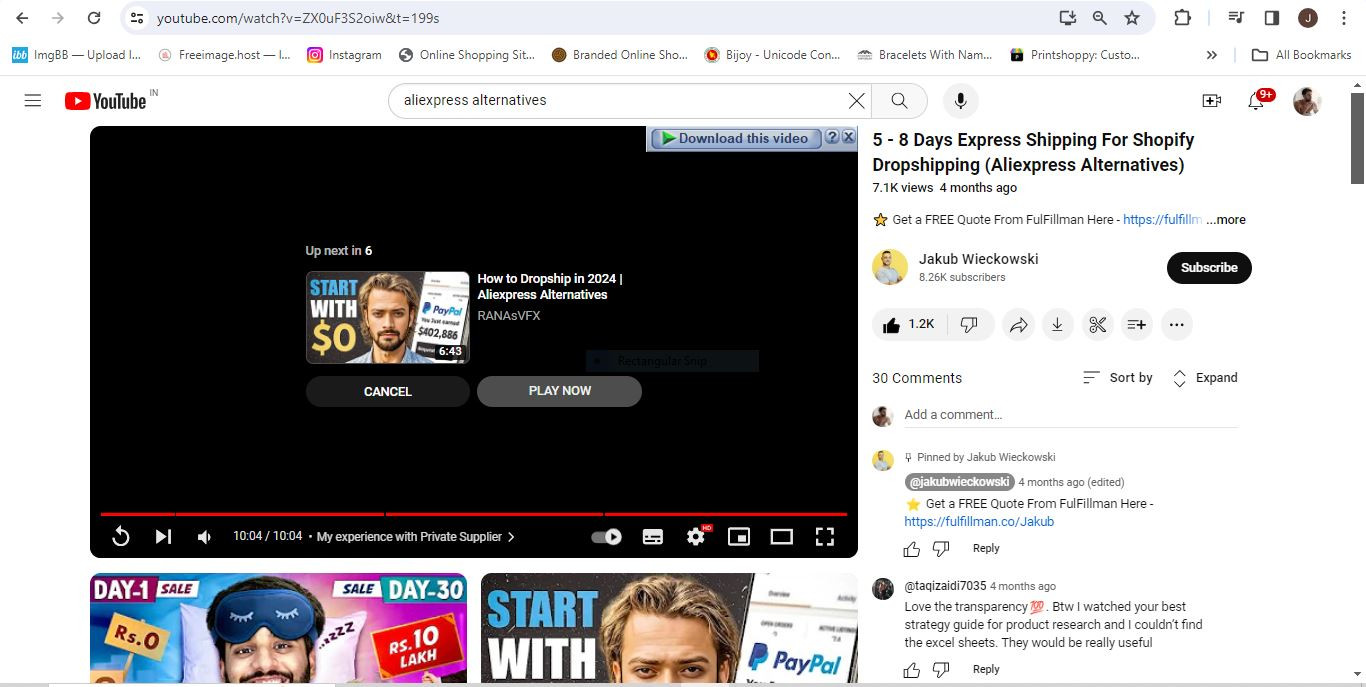1366x687 pixels.
Task: Click the address bar URL
Action: pos(298,18)
